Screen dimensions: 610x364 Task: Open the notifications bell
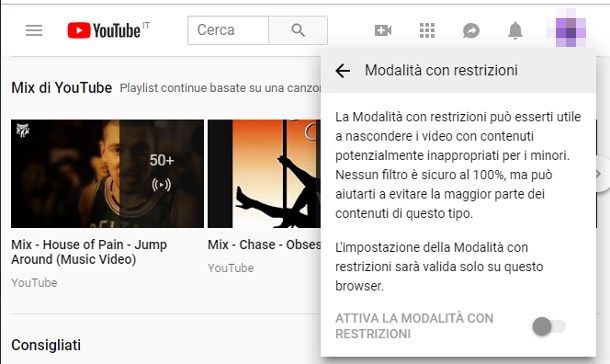(x=515, y=30)
